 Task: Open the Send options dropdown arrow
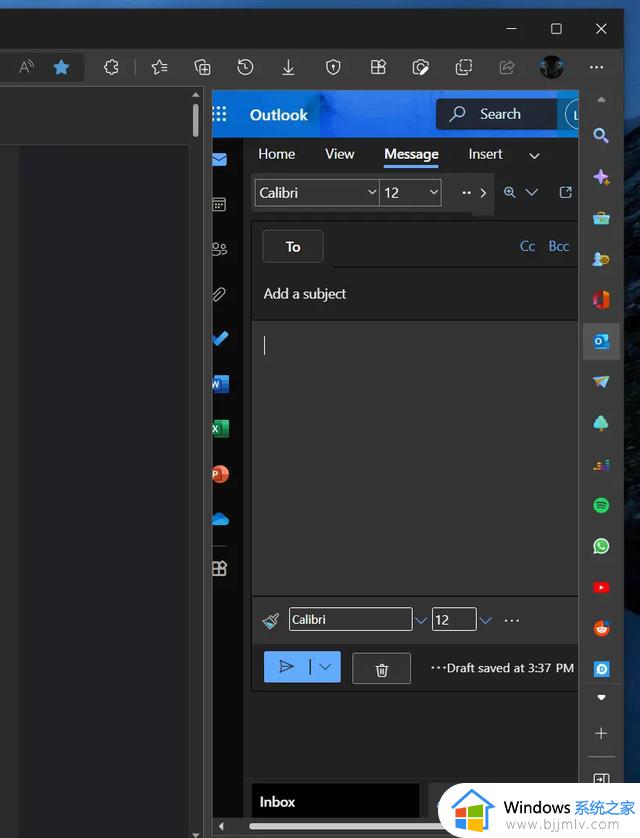coord(325,666)
